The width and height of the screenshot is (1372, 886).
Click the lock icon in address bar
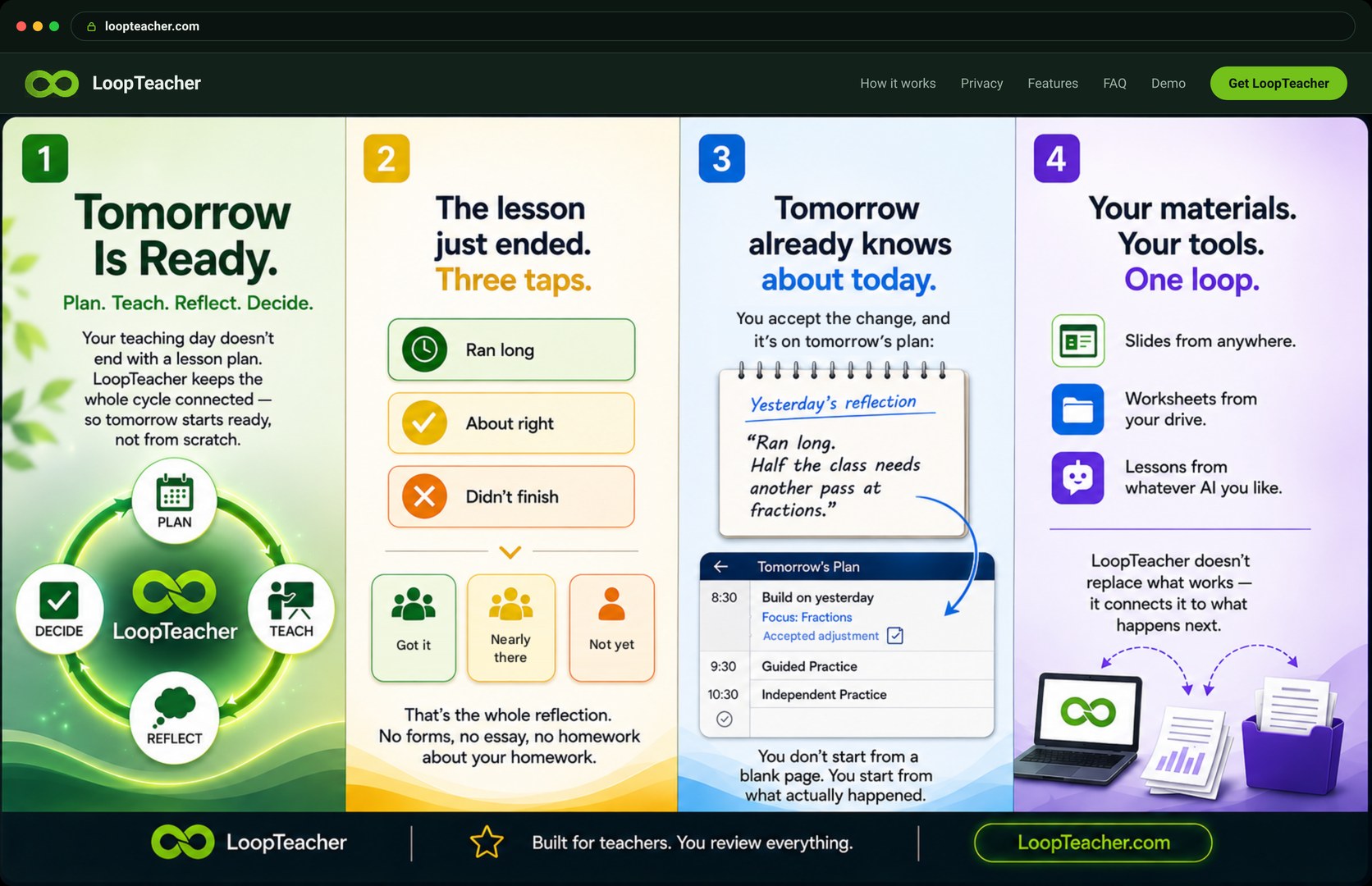(91, 26)
